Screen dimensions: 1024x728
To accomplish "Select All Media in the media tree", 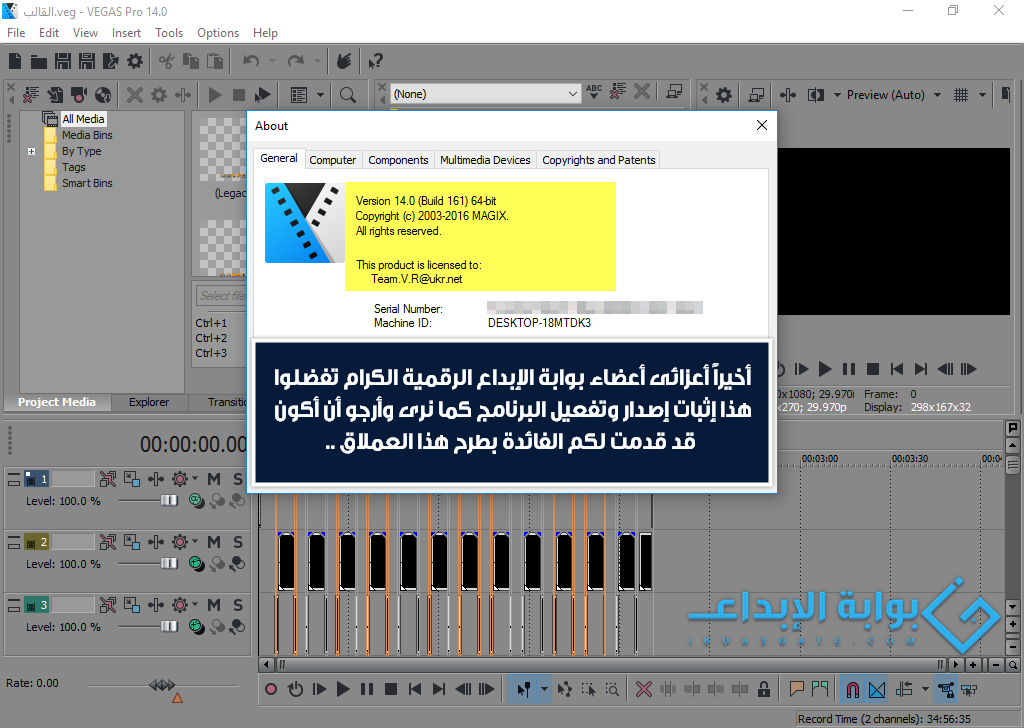I will (83, 119).
